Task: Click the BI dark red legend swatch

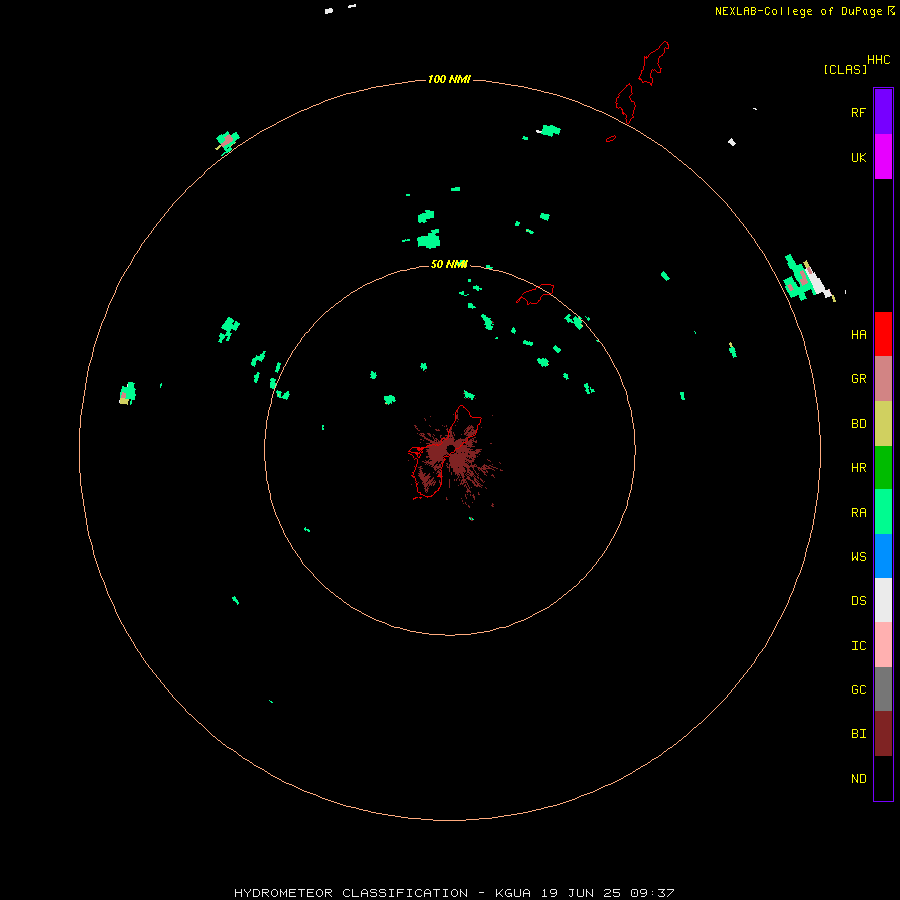Action: [x=883, y=733]
